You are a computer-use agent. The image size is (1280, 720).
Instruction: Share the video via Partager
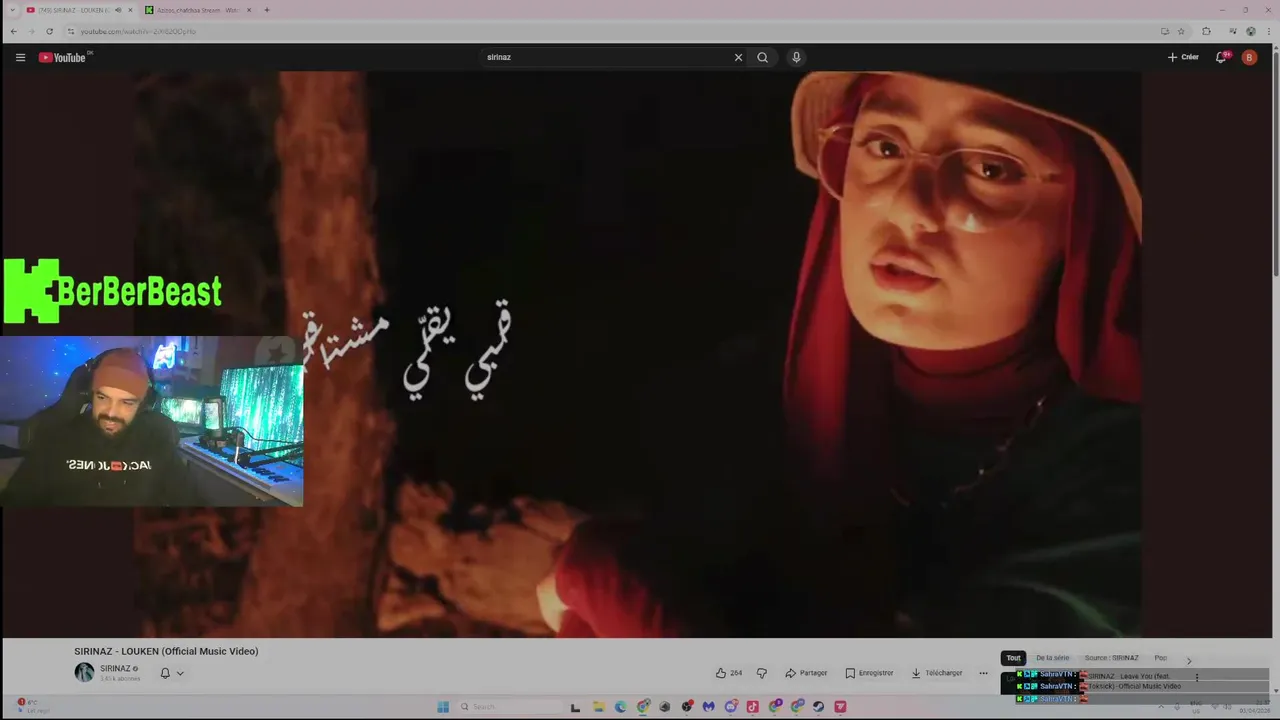806,673
